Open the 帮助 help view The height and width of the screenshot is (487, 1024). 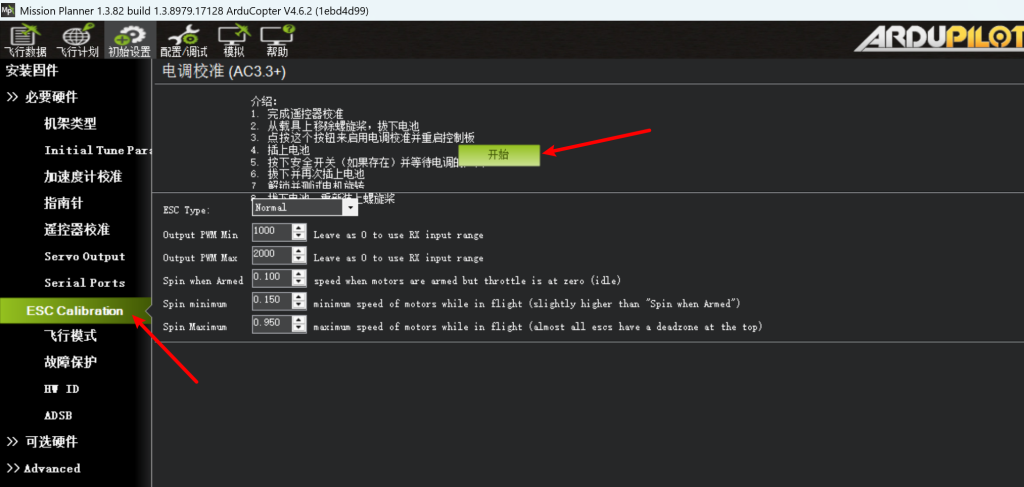click(277, 40)
